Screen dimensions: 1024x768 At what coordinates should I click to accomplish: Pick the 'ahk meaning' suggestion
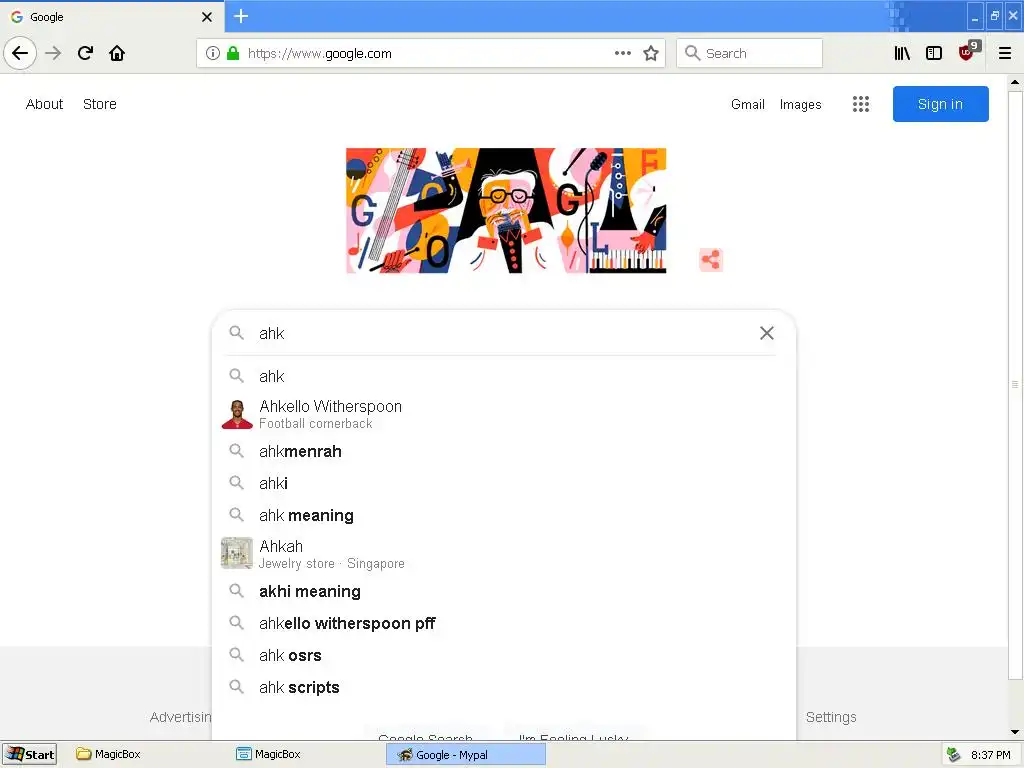(503, 515)
